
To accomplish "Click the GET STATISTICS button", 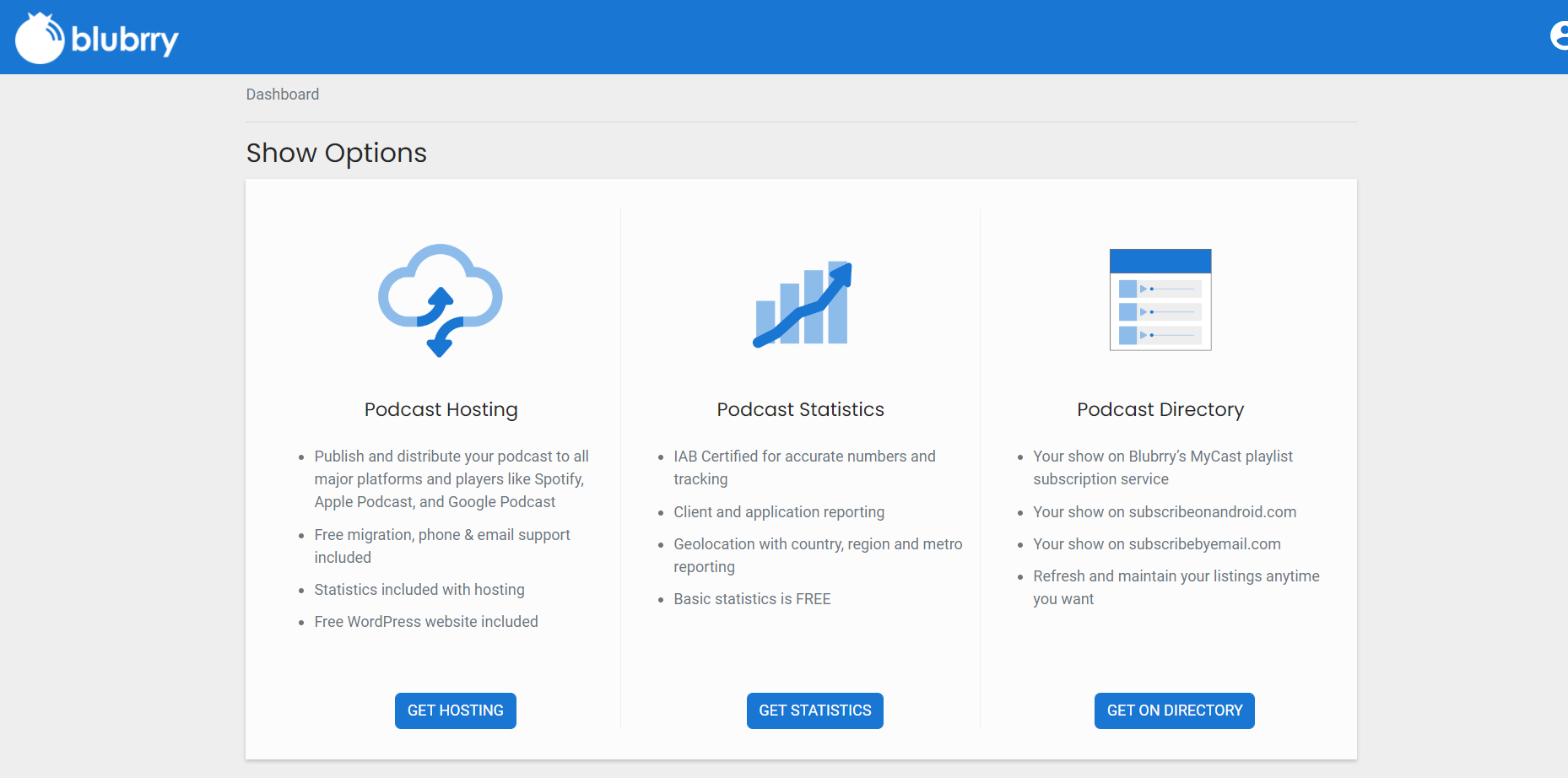I will 815,710.
